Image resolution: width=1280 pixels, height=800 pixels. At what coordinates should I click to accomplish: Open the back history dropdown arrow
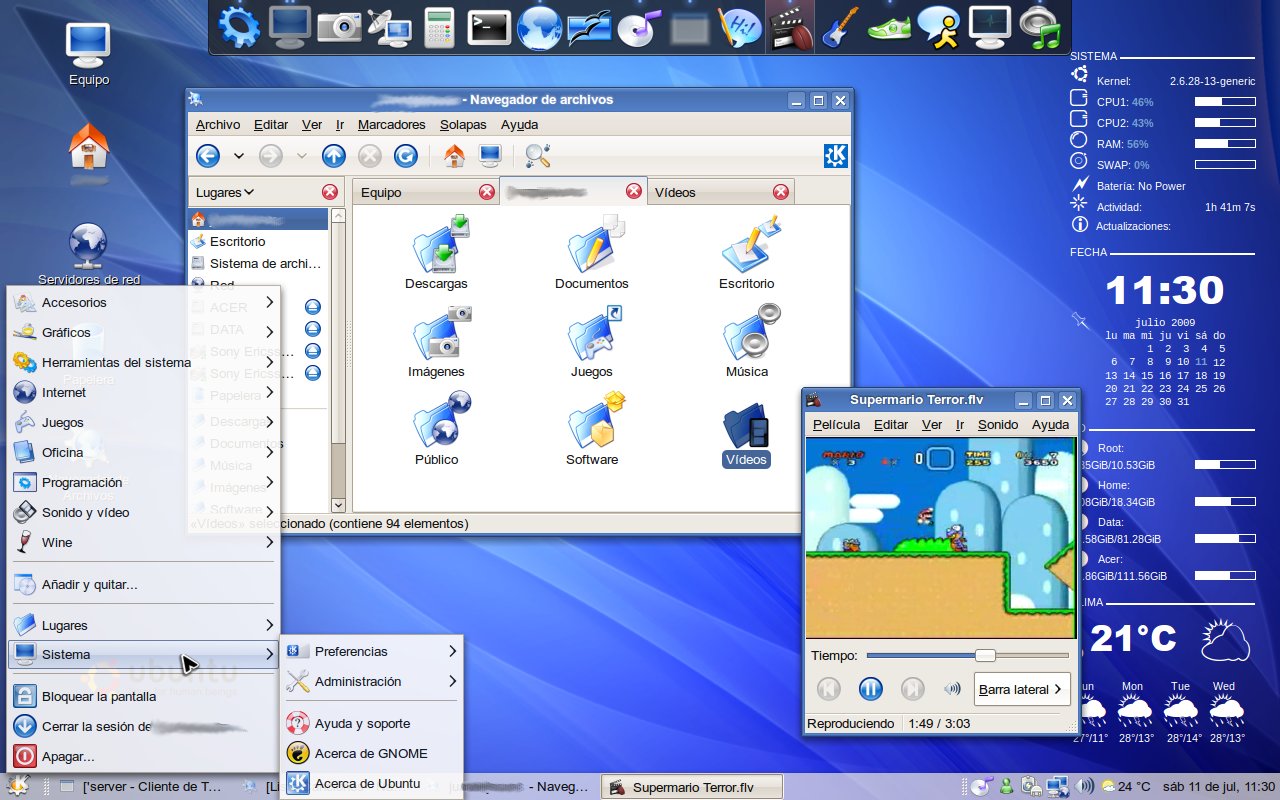[x=239, y=156]
